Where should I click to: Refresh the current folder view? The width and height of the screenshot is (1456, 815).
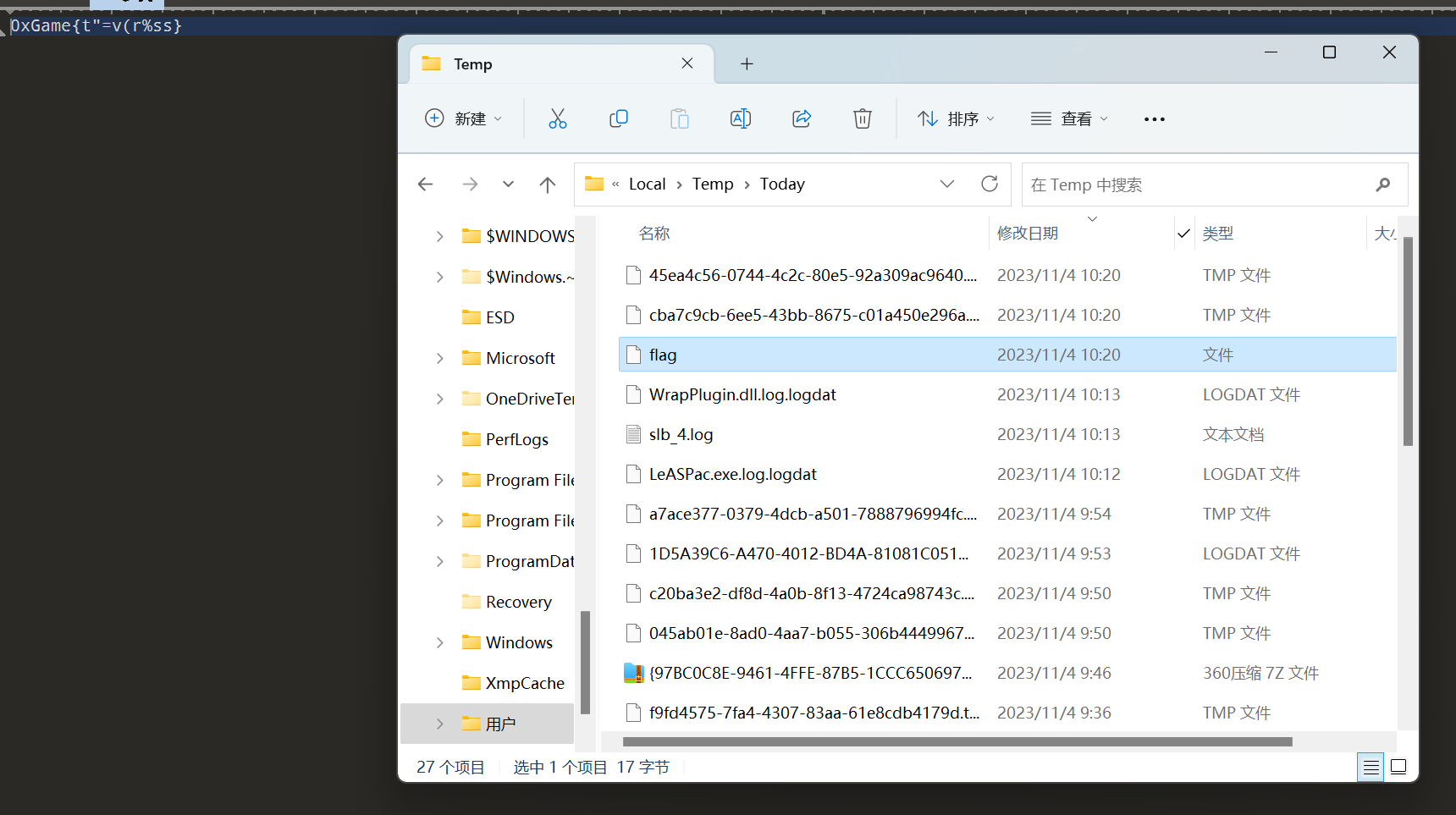coord(989,184)
